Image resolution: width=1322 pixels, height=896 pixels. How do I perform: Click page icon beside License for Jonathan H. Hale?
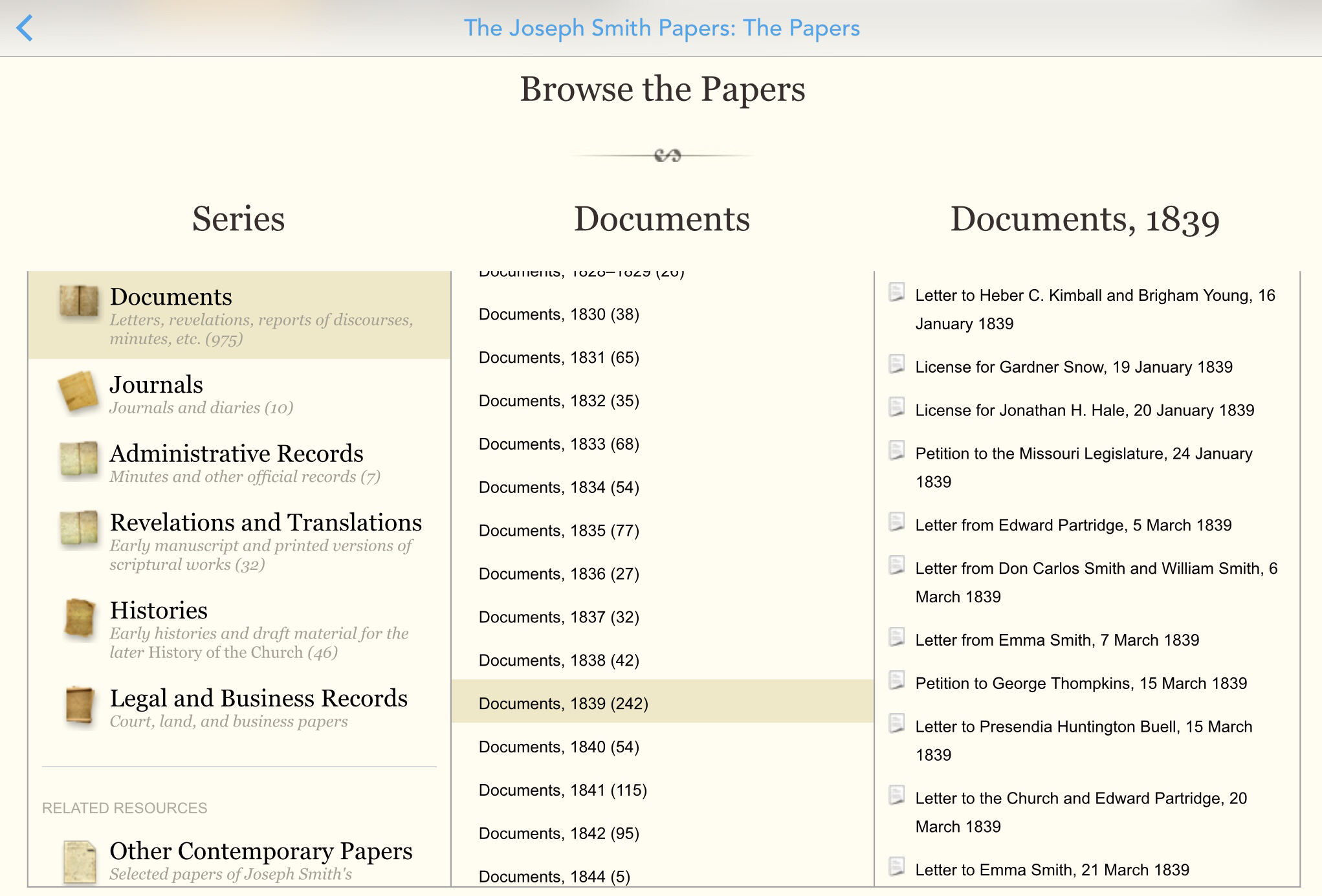(897, 408)
